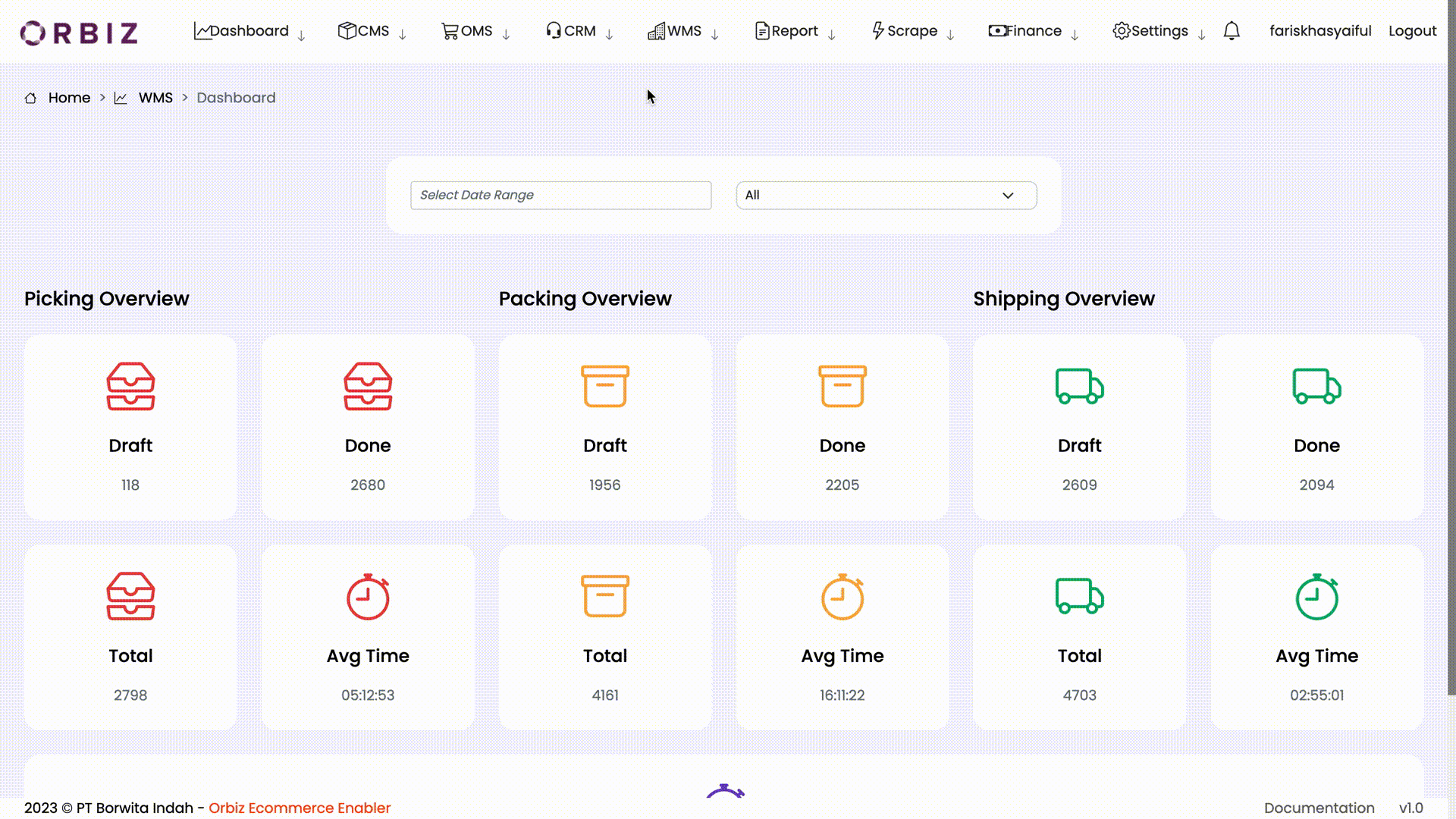Click the Packing Draft box icon
The image size is (1456, 819).
point(604,386)
